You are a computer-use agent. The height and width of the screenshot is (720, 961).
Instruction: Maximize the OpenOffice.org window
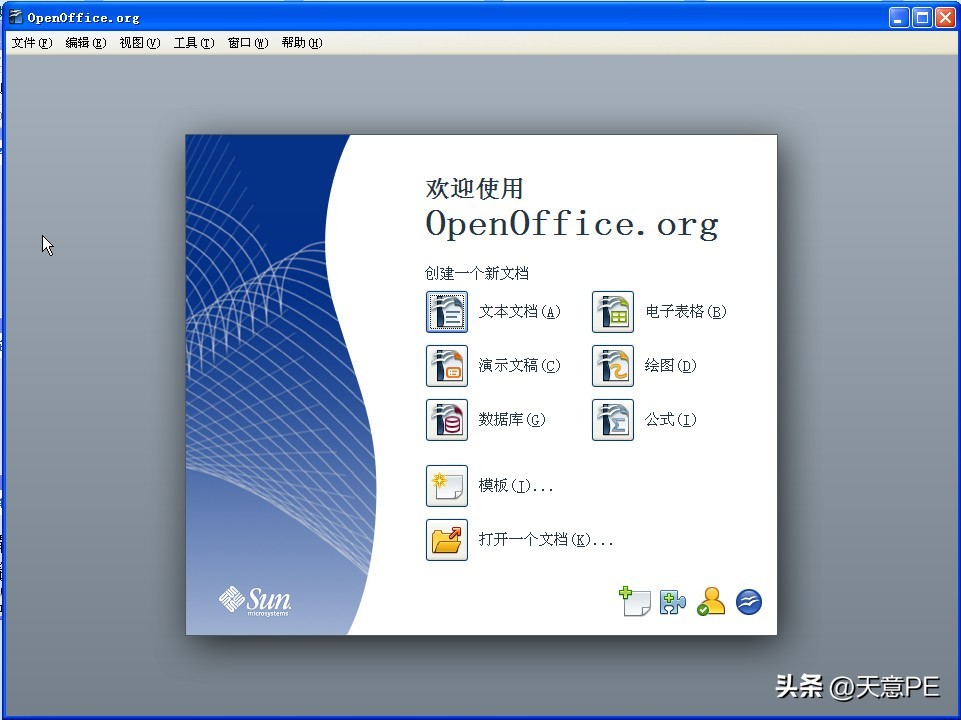pos(922,17)
